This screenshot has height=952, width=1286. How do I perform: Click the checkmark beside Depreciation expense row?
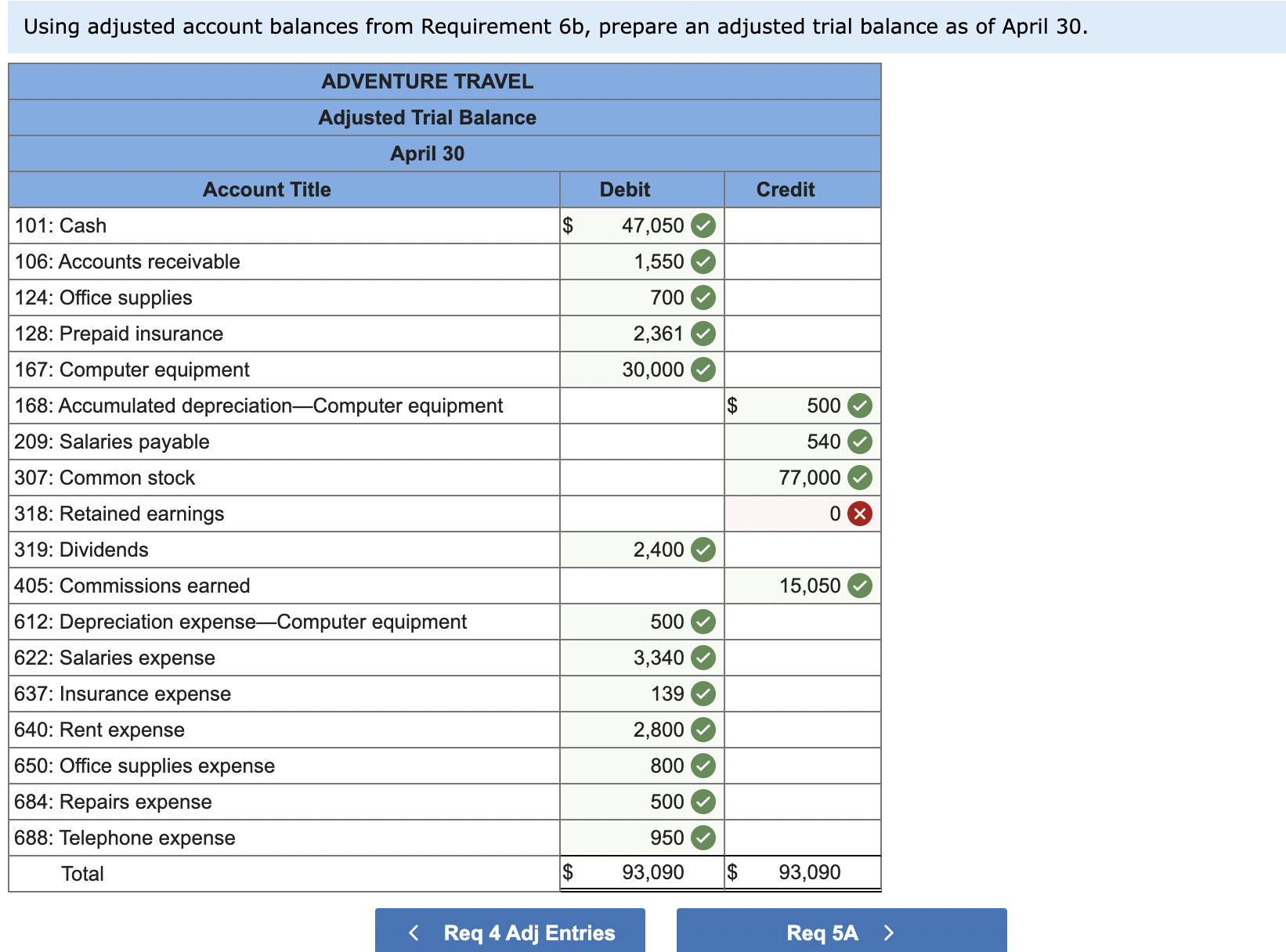(x=703, y=622)
